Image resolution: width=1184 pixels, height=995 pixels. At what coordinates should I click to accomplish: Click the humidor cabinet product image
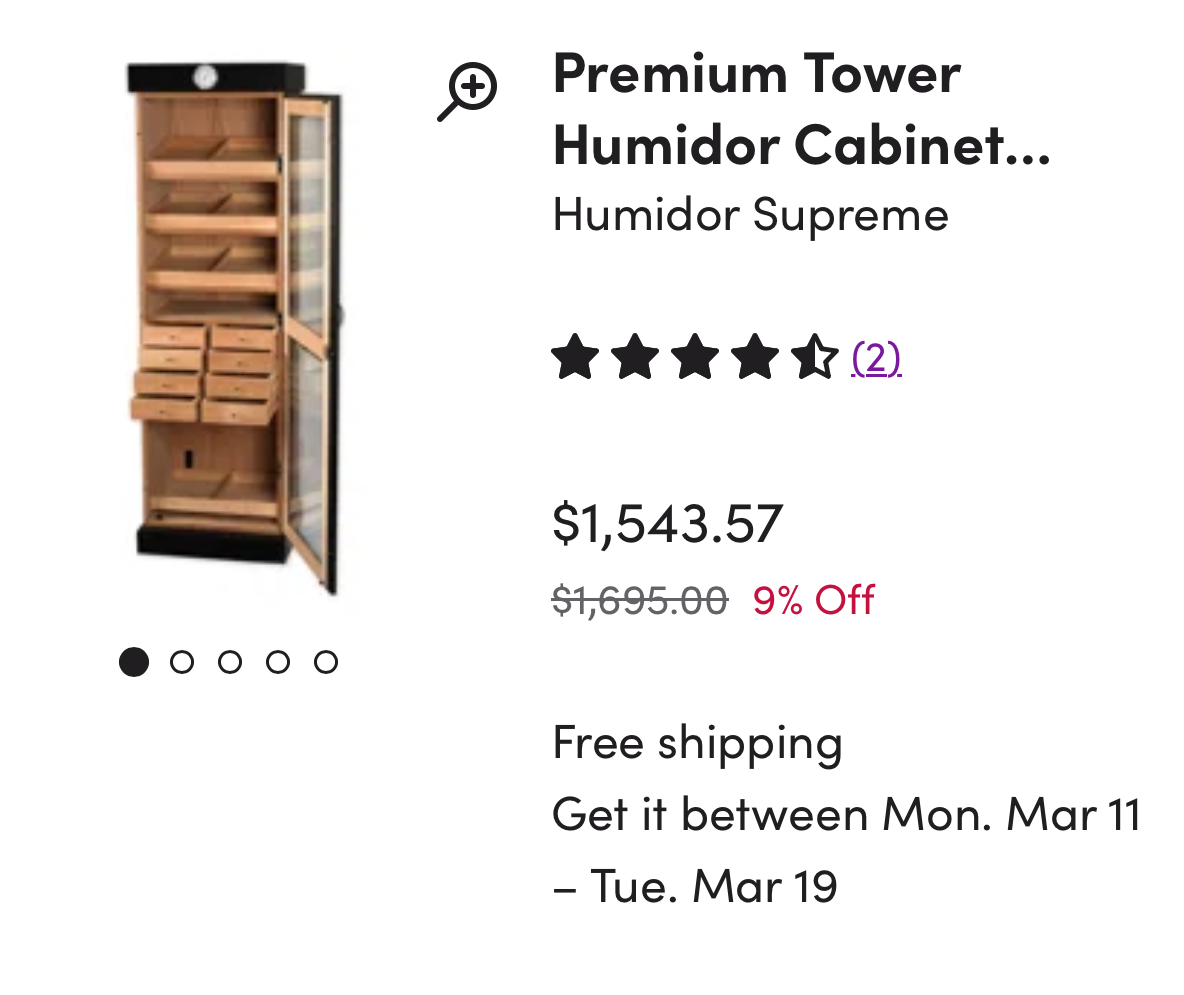coord(234,328)
